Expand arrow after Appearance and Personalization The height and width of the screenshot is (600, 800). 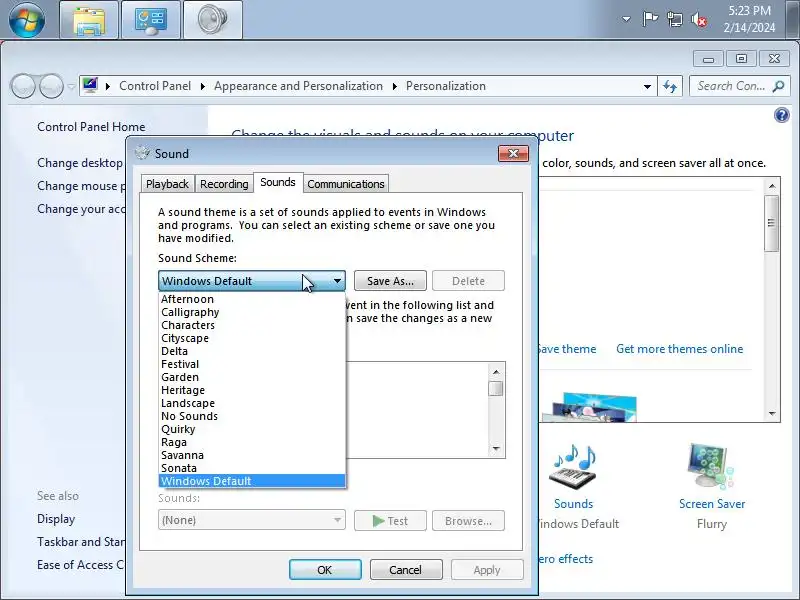click(394, 86)
